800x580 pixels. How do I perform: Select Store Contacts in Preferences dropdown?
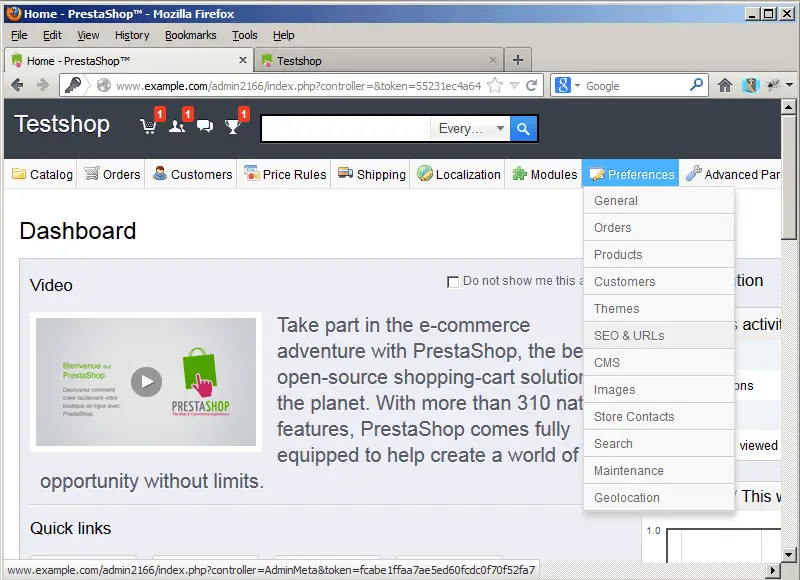click(659, 417)
